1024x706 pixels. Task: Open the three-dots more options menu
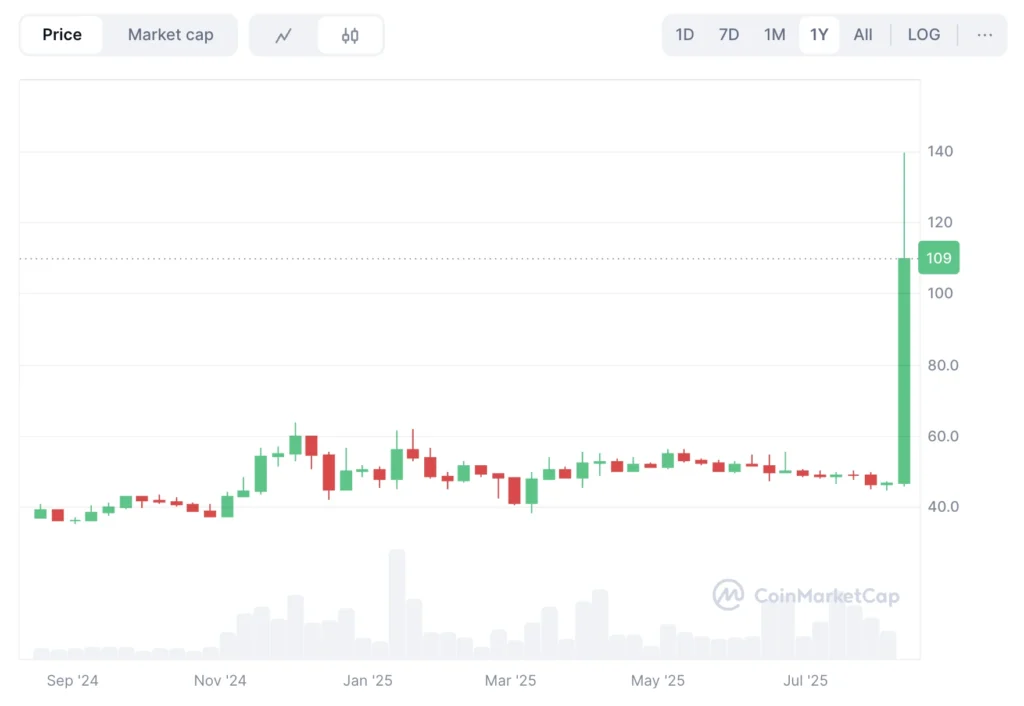point(985,35)
